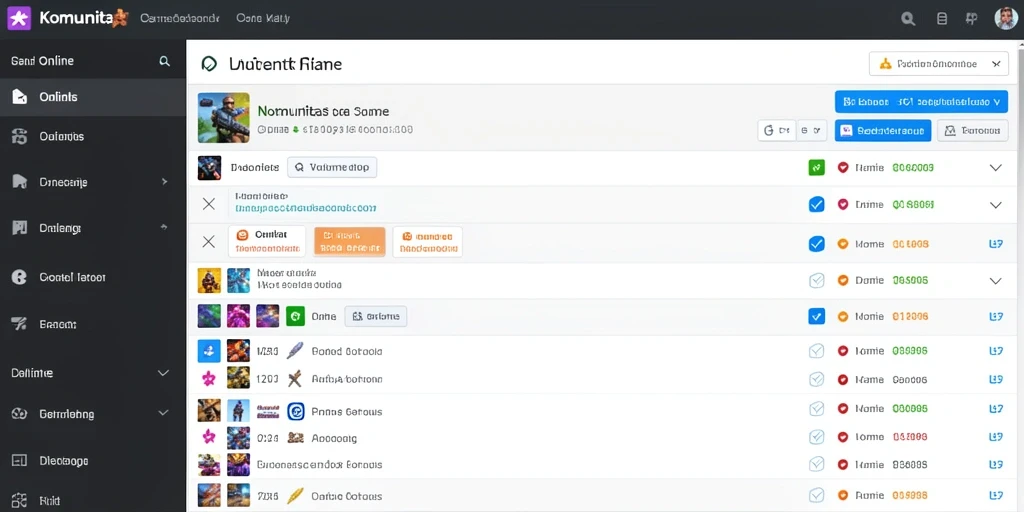1024x512 pixels.
Task: Click the crossed tools icon in the 1203 row
Action: pyautogui.click(x=295, y=378)
